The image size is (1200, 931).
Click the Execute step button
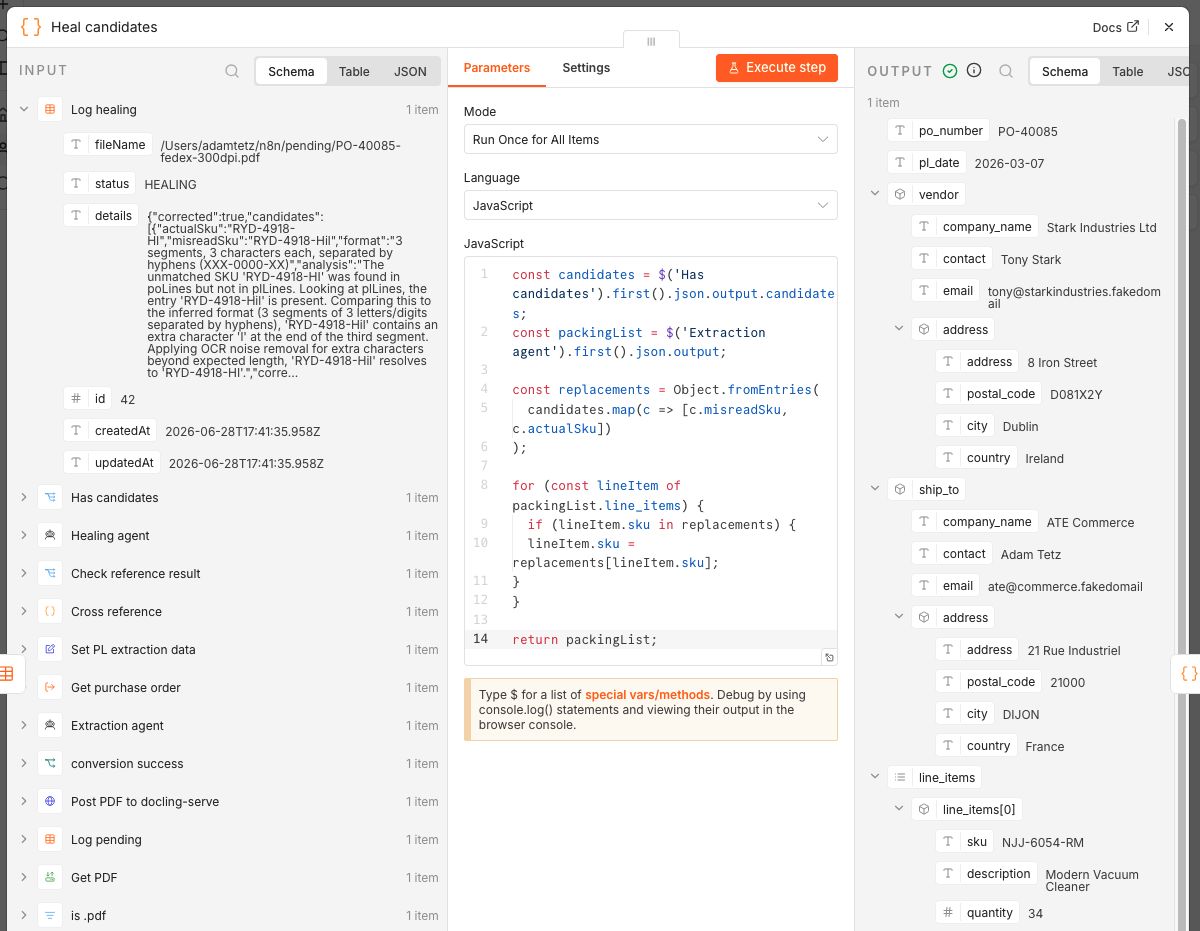click(x=777, y=68)
